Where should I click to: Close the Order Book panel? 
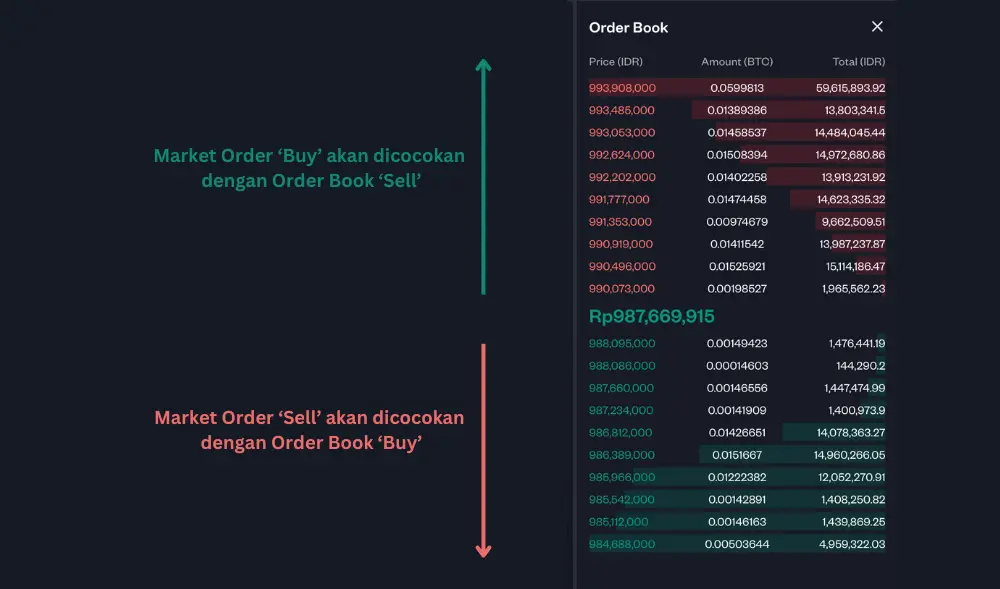[877, 27]
